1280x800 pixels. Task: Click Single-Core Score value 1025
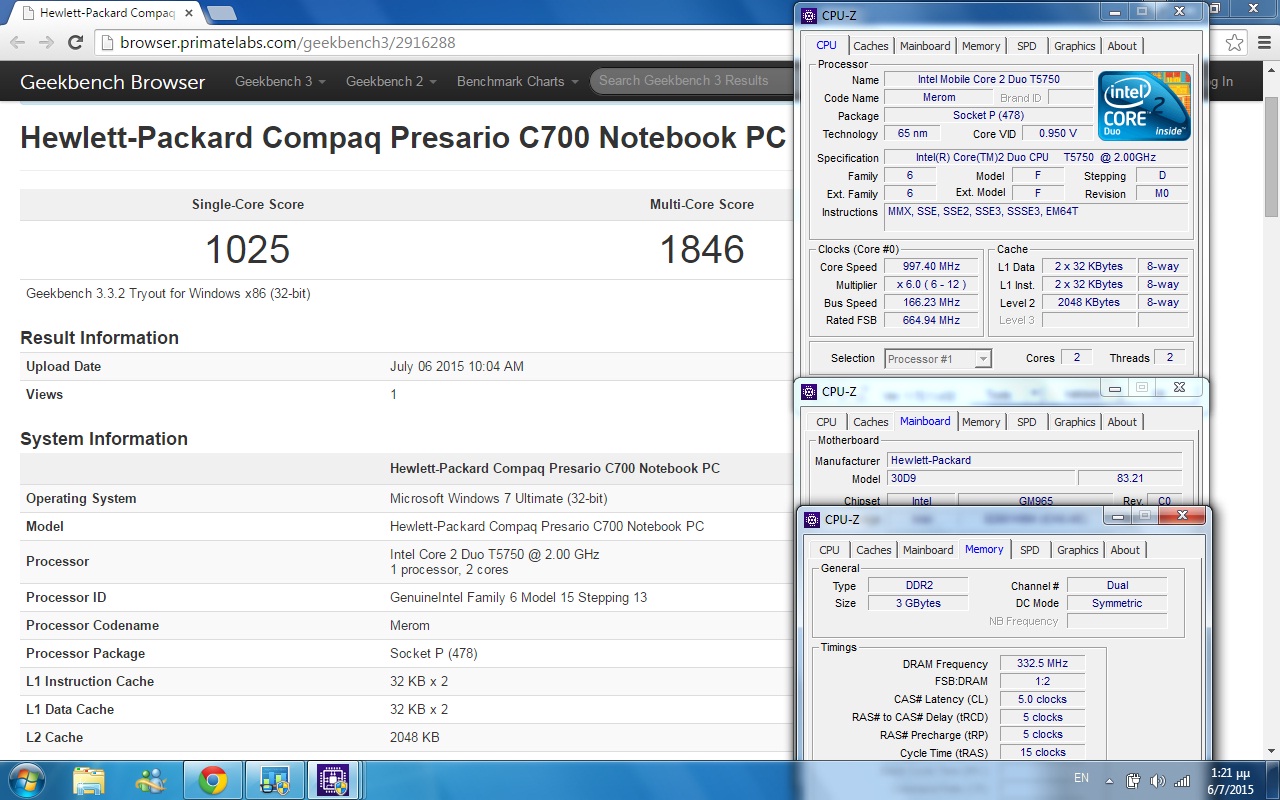click(x=247, y=249)
